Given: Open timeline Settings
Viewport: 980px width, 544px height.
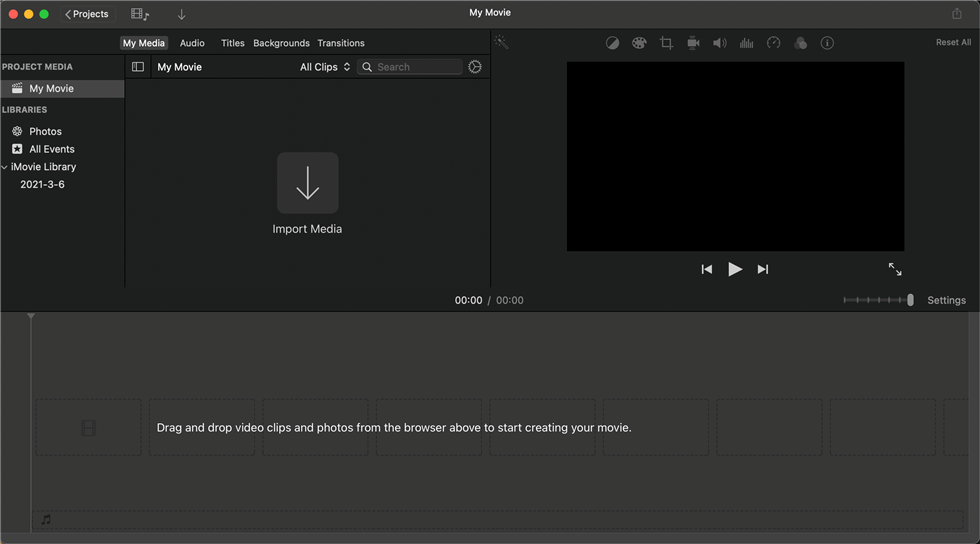Looking at the screenshot, I should pos(946,300).
